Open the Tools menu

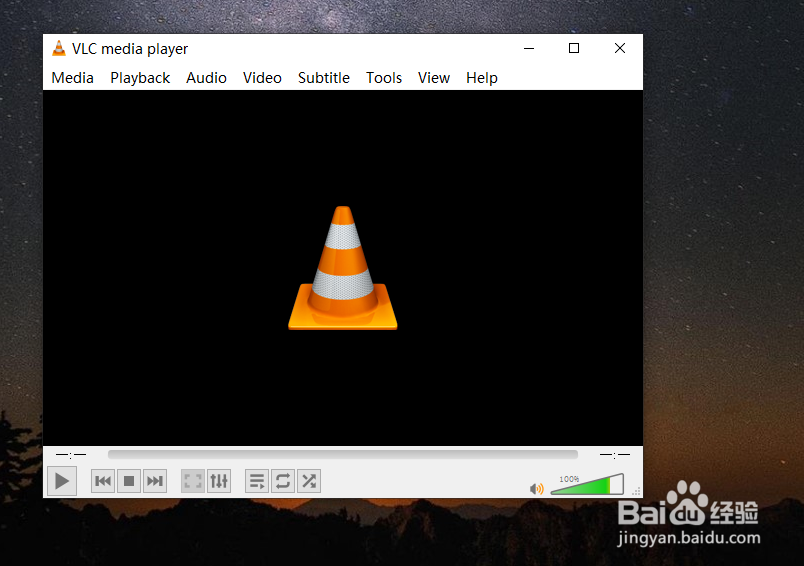pos(384,78)
